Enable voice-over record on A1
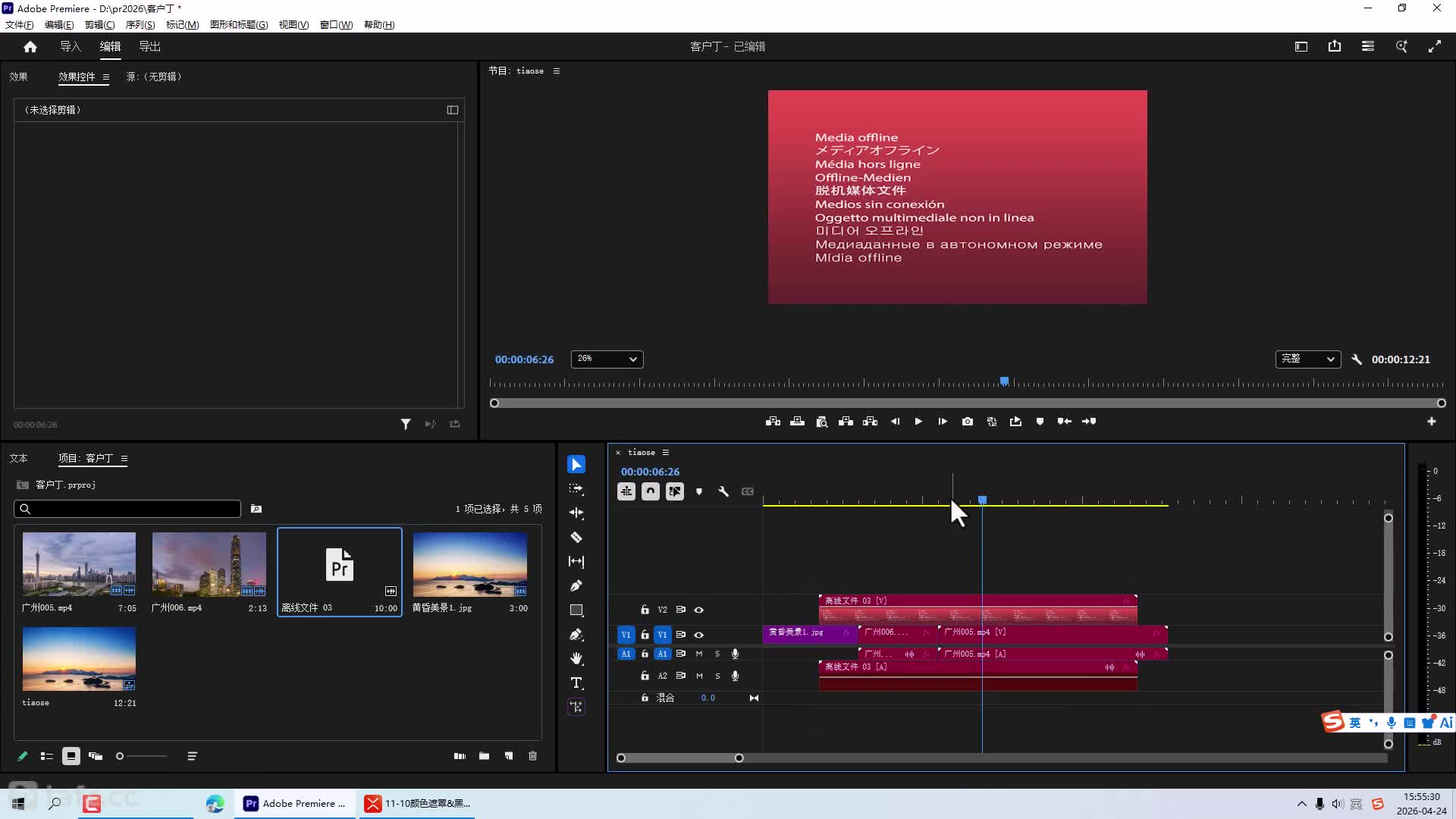1456x819 pixels. coord(735,654)
